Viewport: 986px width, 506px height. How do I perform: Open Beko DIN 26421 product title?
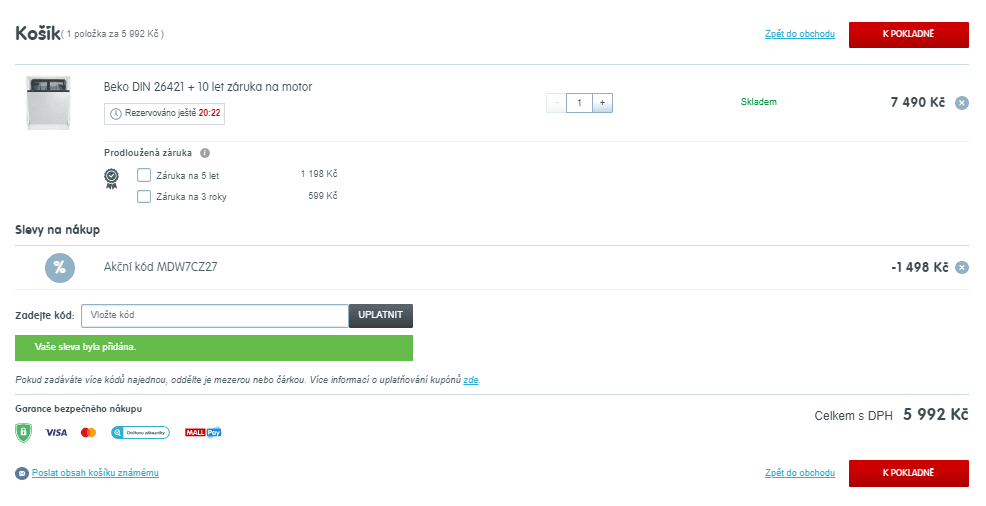tap(208, 87)
